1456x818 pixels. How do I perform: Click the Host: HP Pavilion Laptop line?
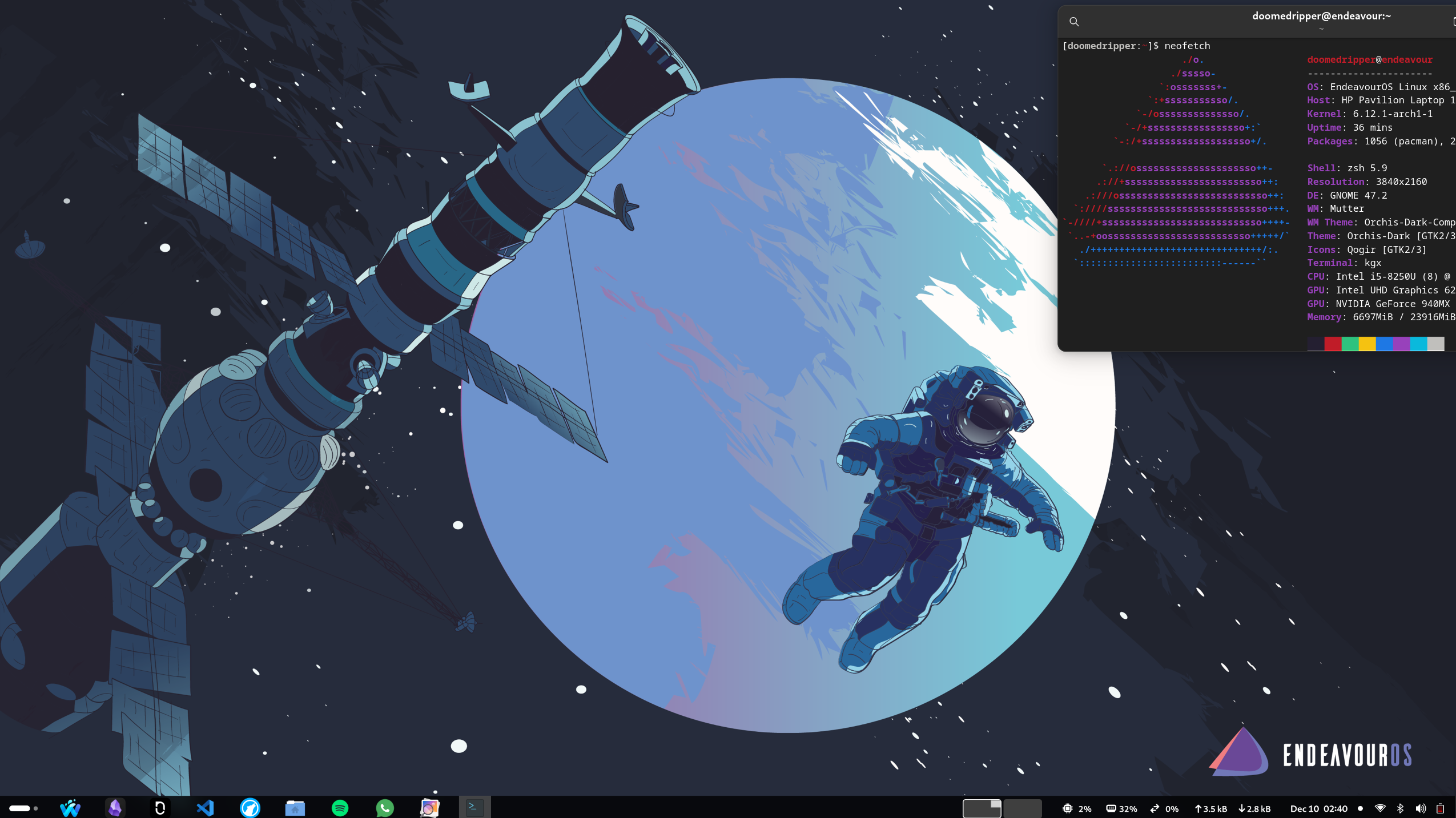[1381, 100]
